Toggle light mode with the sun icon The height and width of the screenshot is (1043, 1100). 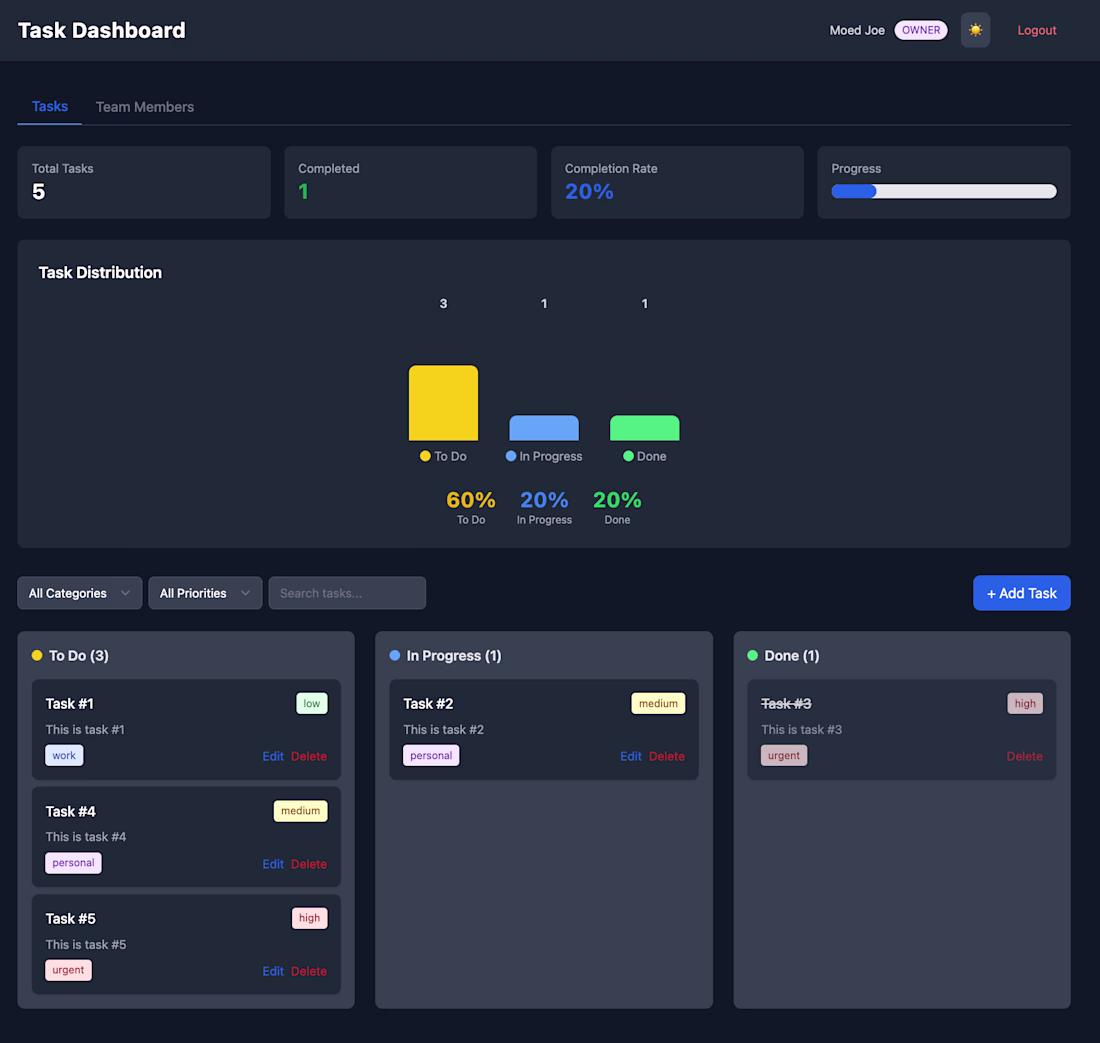[x=975, y=30]
